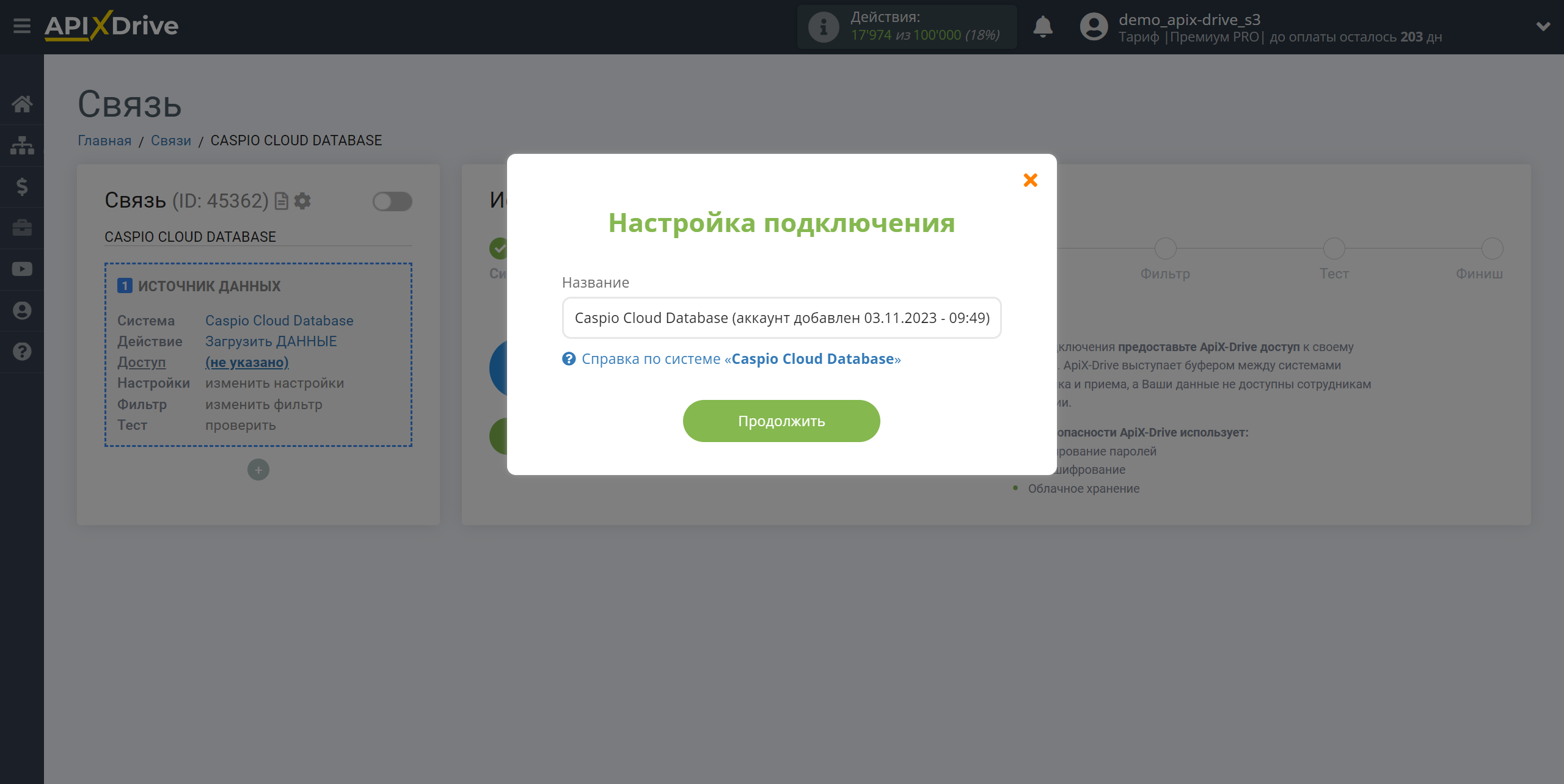Click изменить фильтр
Image resolution: width=1564 pixels, height=784 pixels.
264,404
